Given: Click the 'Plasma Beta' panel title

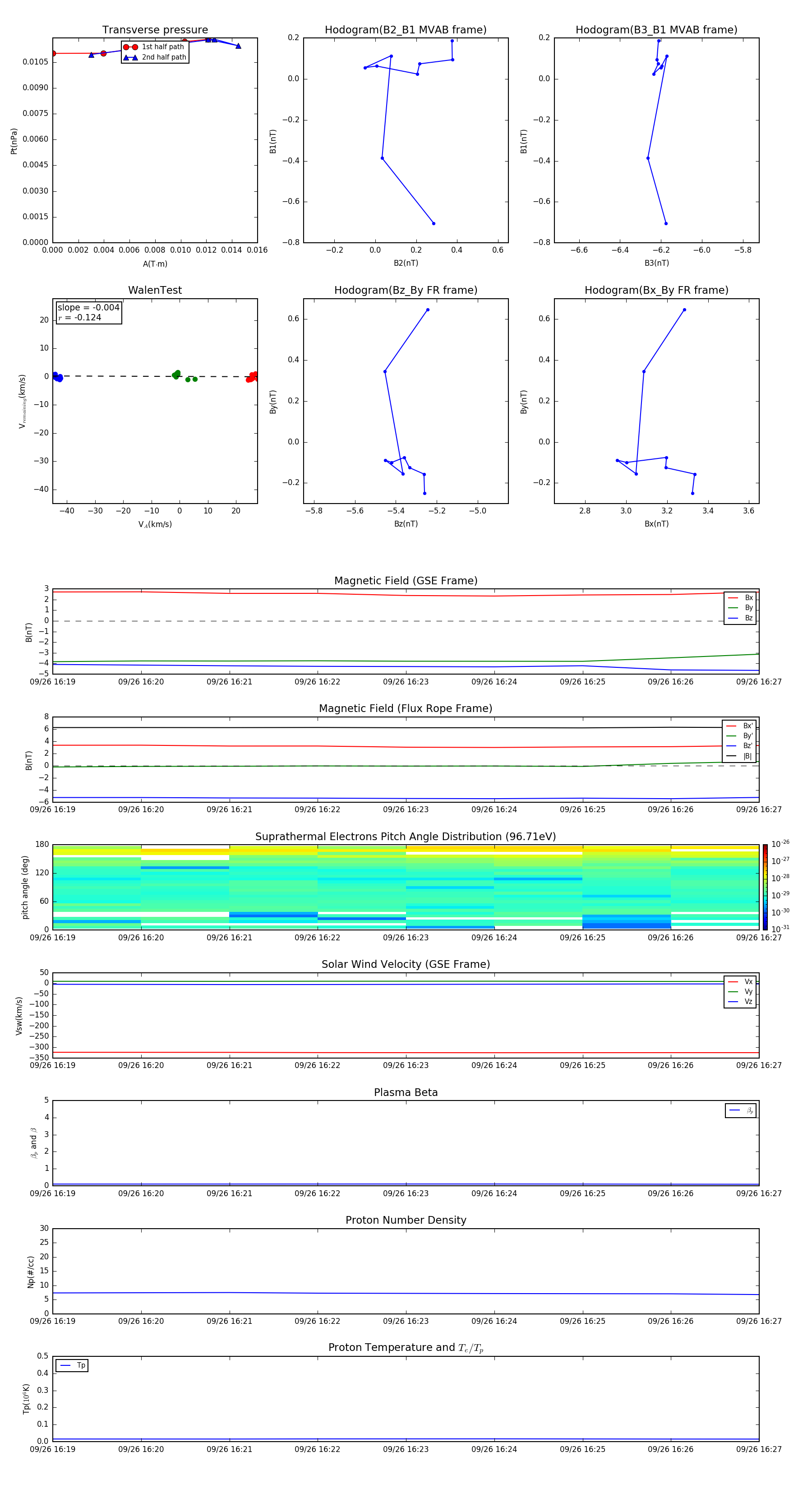Looking at the screenshot, I should point(406,1093).
